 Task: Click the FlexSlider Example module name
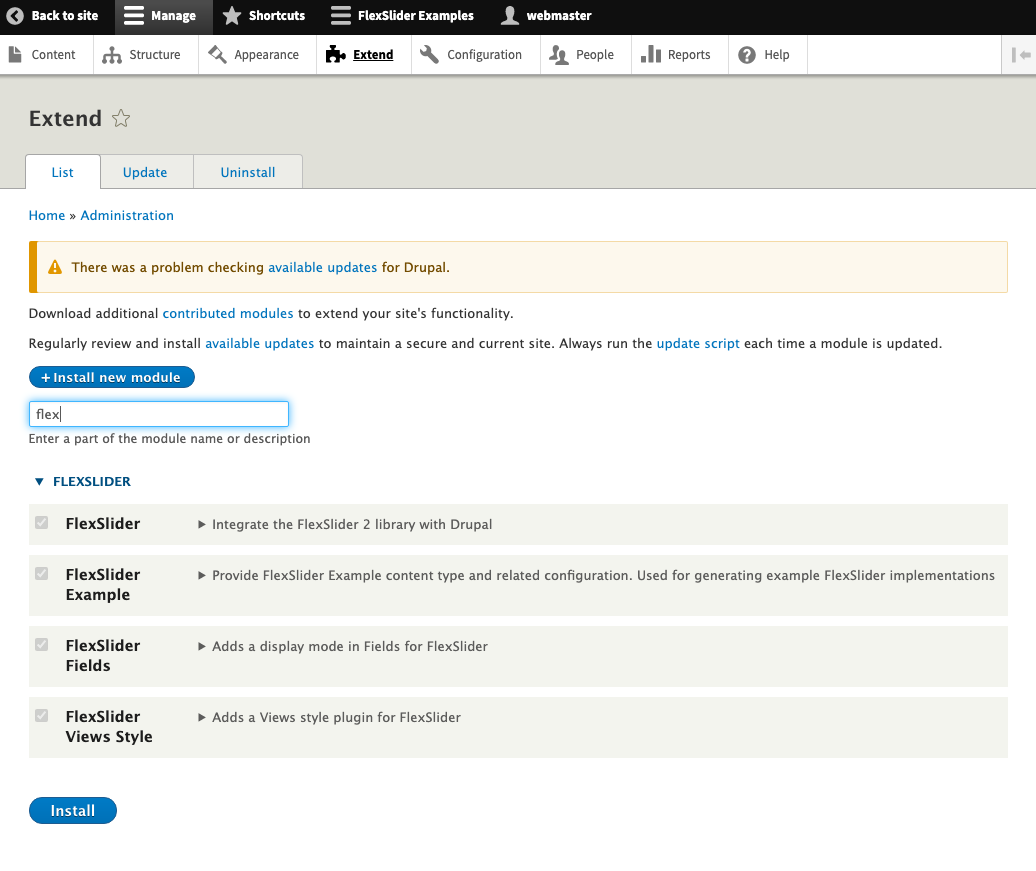click(103, 584)
